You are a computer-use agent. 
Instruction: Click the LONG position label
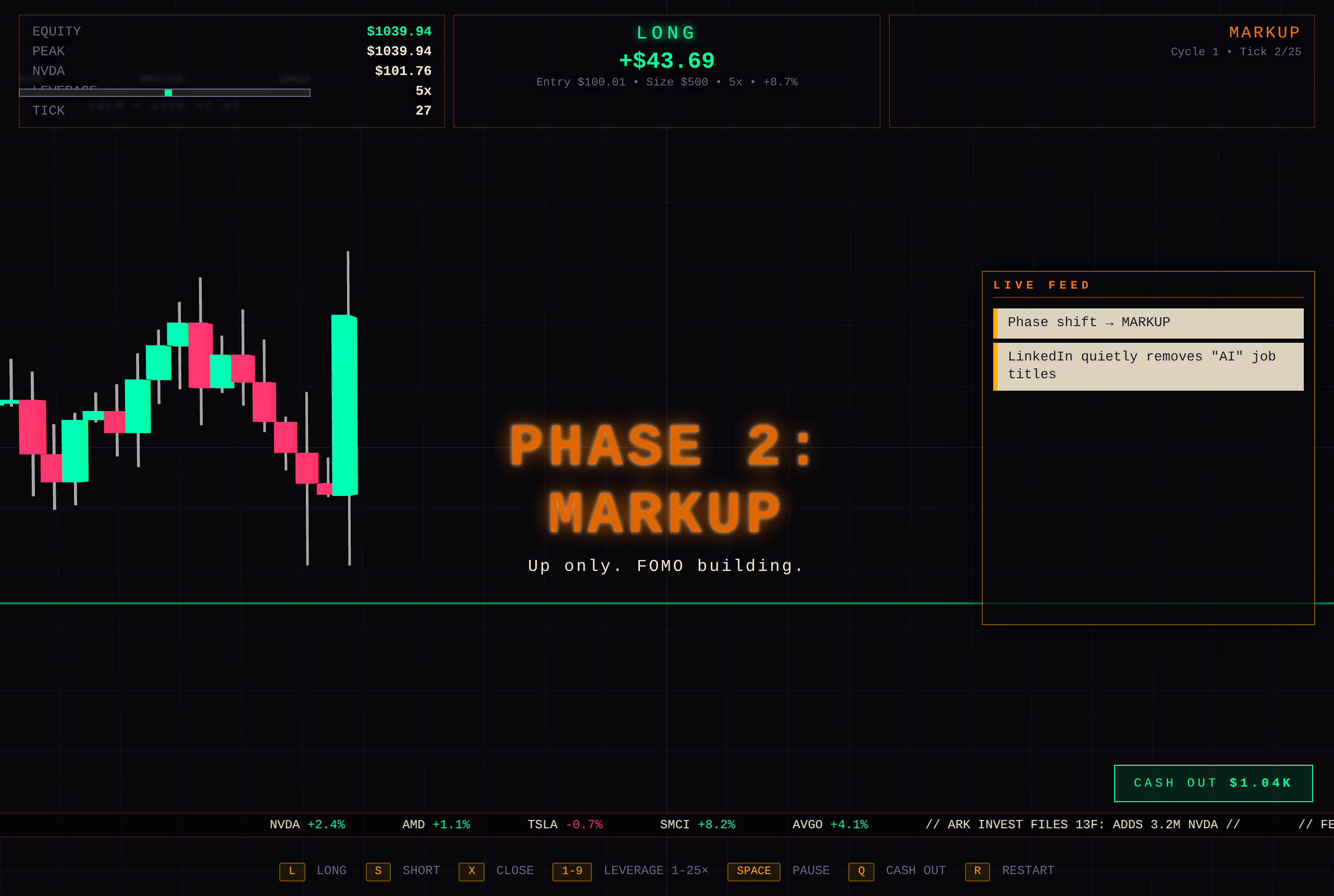tap(666, 33)
